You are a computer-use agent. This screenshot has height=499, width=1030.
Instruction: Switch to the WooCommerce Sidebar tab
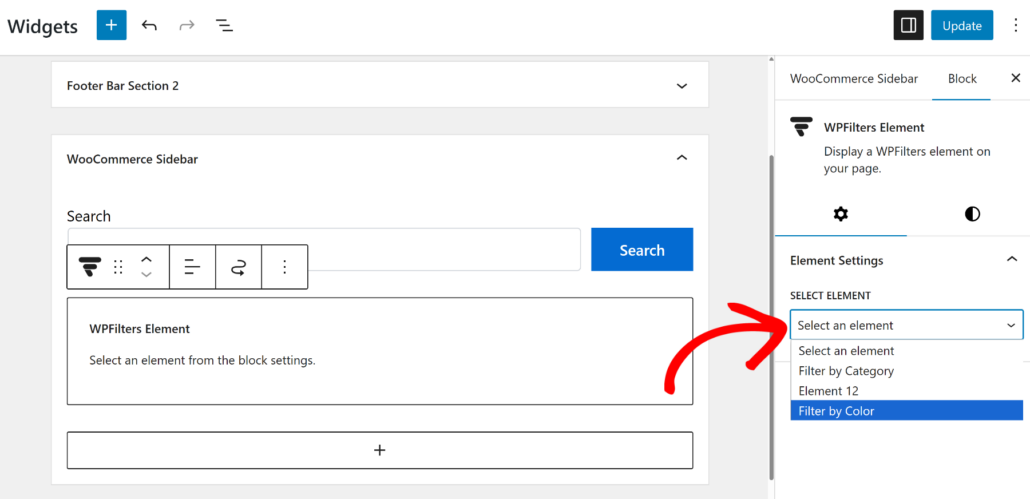coord(853,79)
